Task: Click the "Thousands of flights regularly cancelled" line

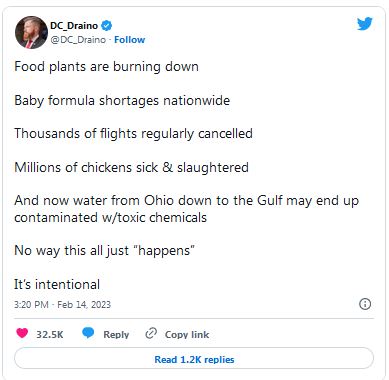Action: pos(133,134)
